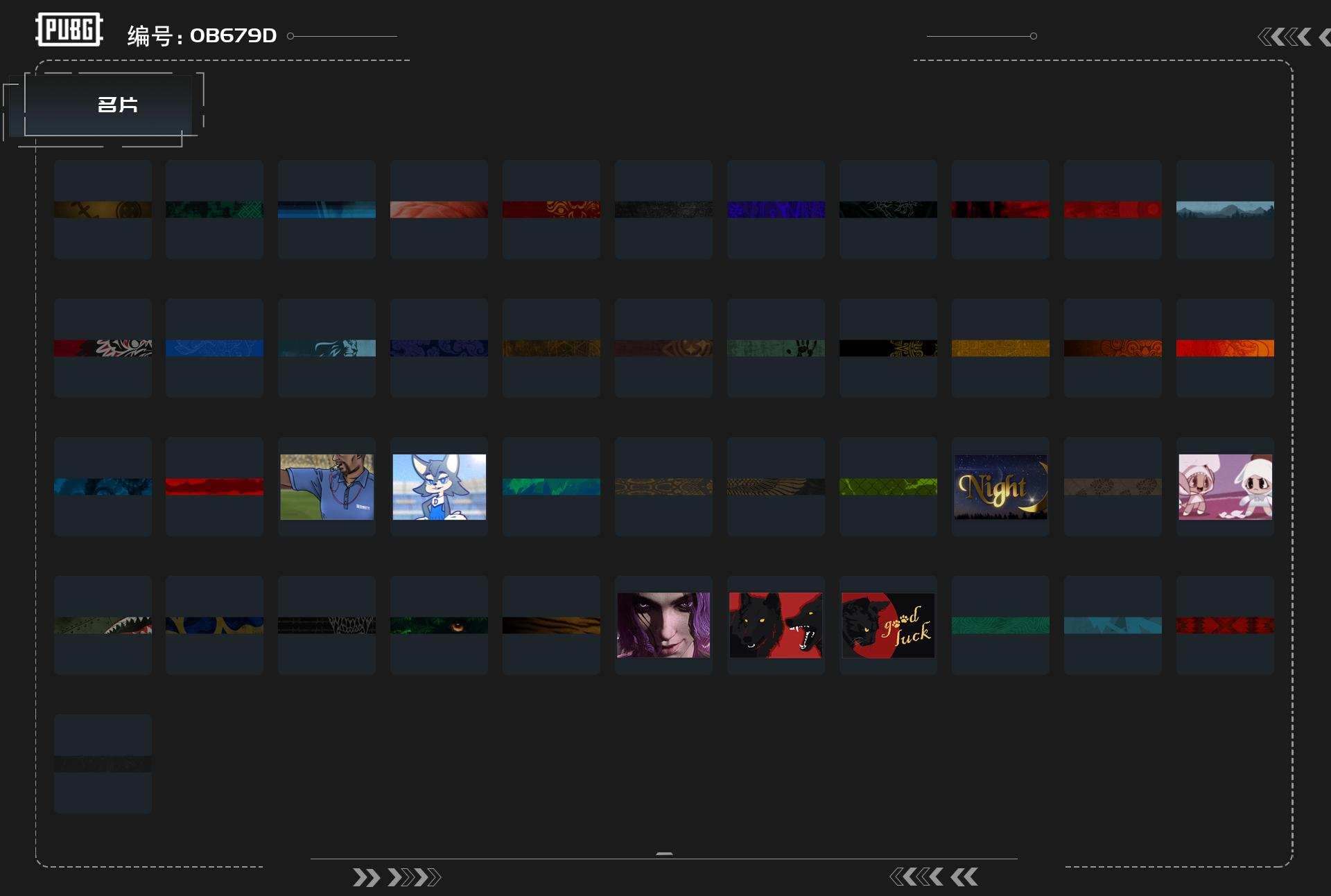Select the good luck wolf card
This screenshot has width=1331, height=896.
point(888,625)
